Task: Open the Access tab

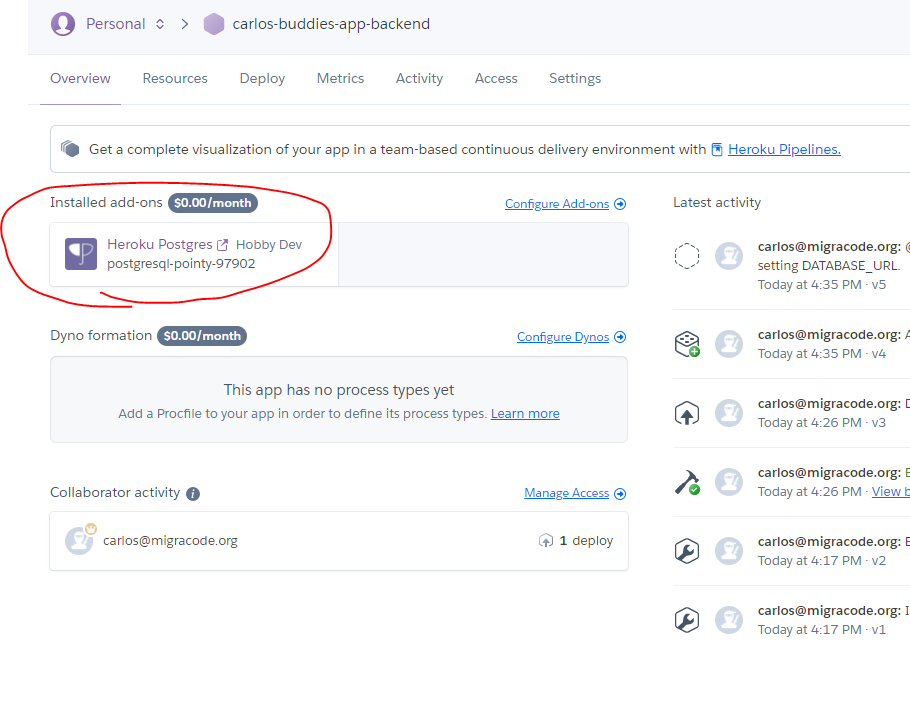Action: click(x=496, y=78)
